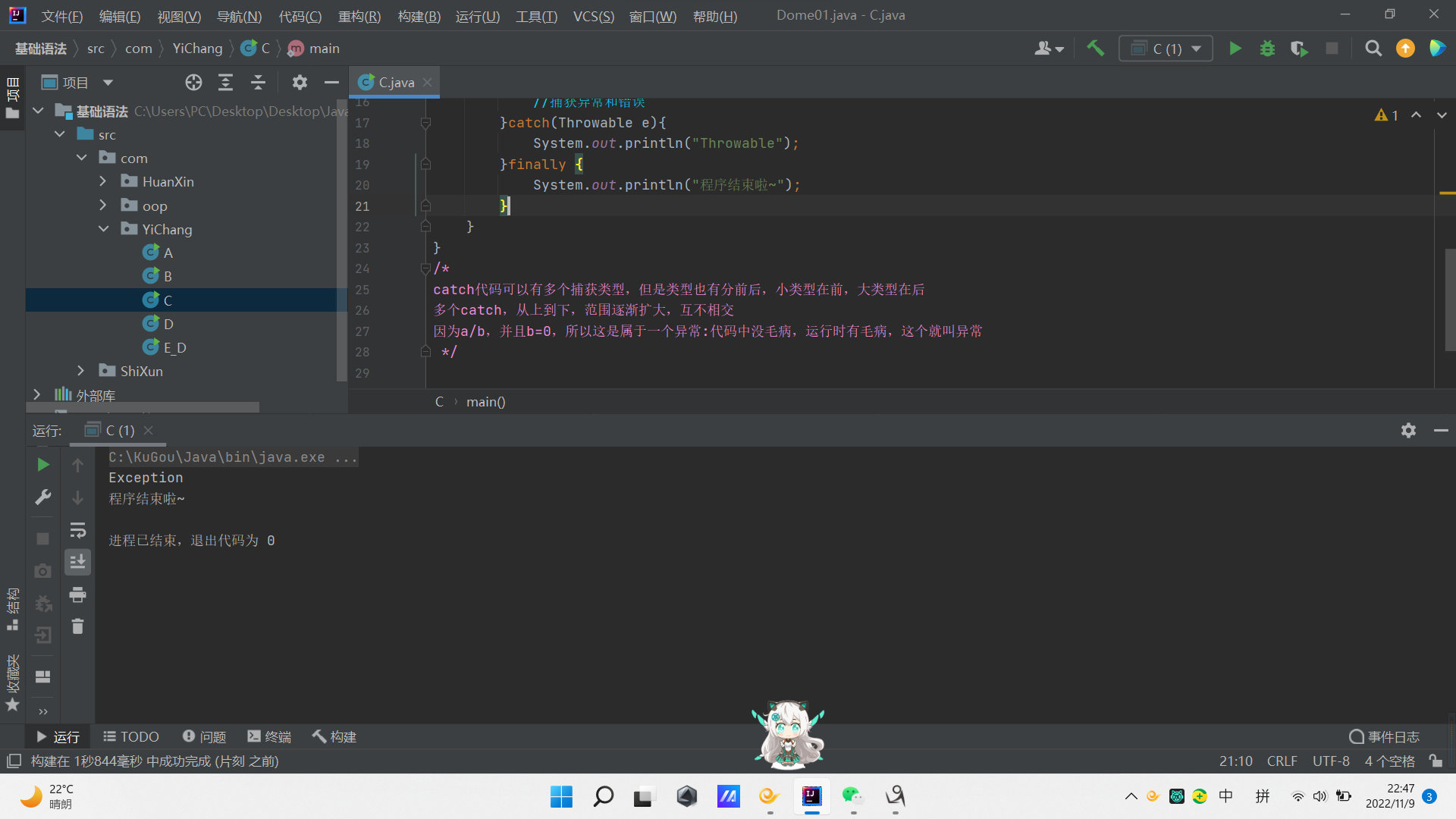
Task: Open WeChat from the Windows taskbar
Action: pyautogui.click(x=852, y=795)
